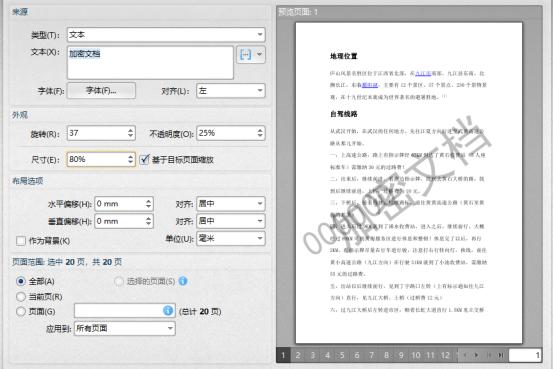554x369 pixels.
Task: Click the 布局选项 section label
Action: (28, 181)
